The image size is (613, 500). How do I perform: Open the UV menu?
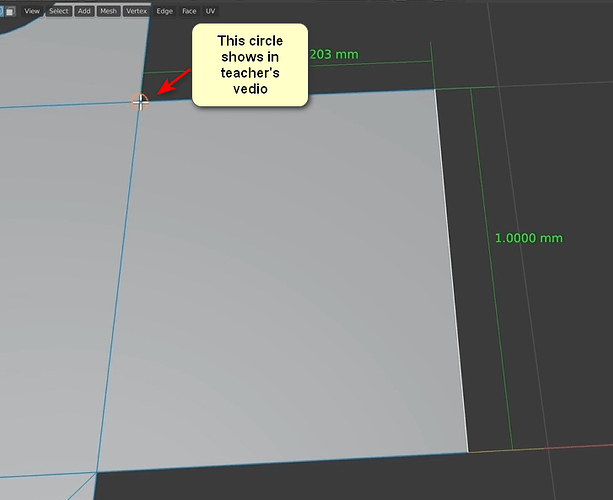click(x=210, y=11)
